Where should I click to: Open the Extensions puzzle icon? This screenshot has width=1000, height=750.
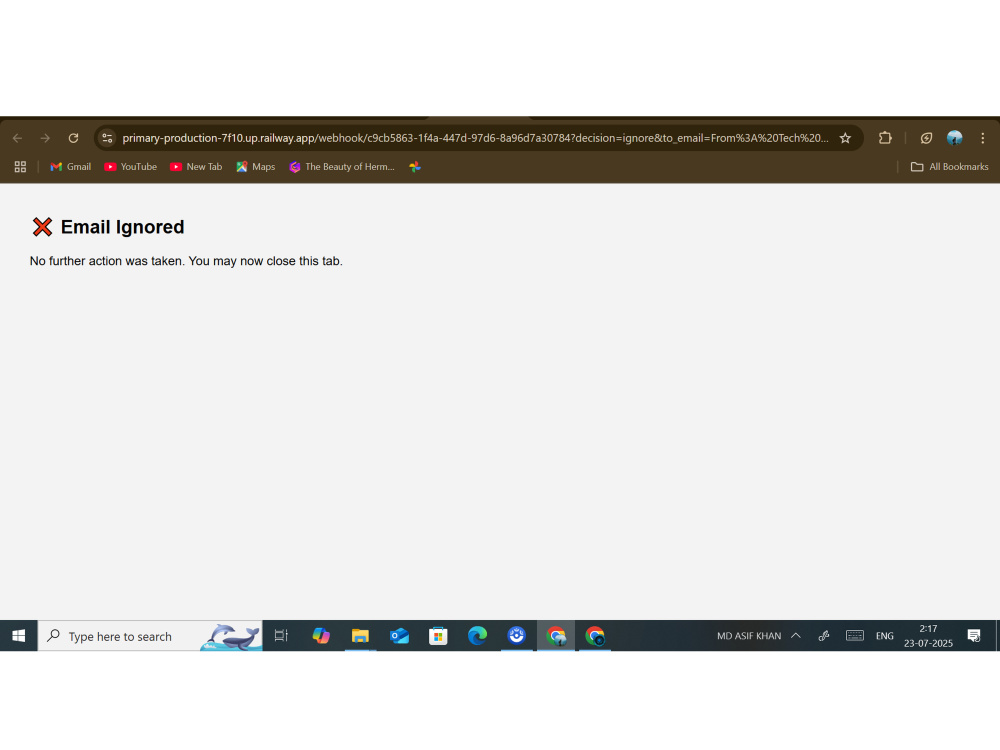click(x=885, y=138)
